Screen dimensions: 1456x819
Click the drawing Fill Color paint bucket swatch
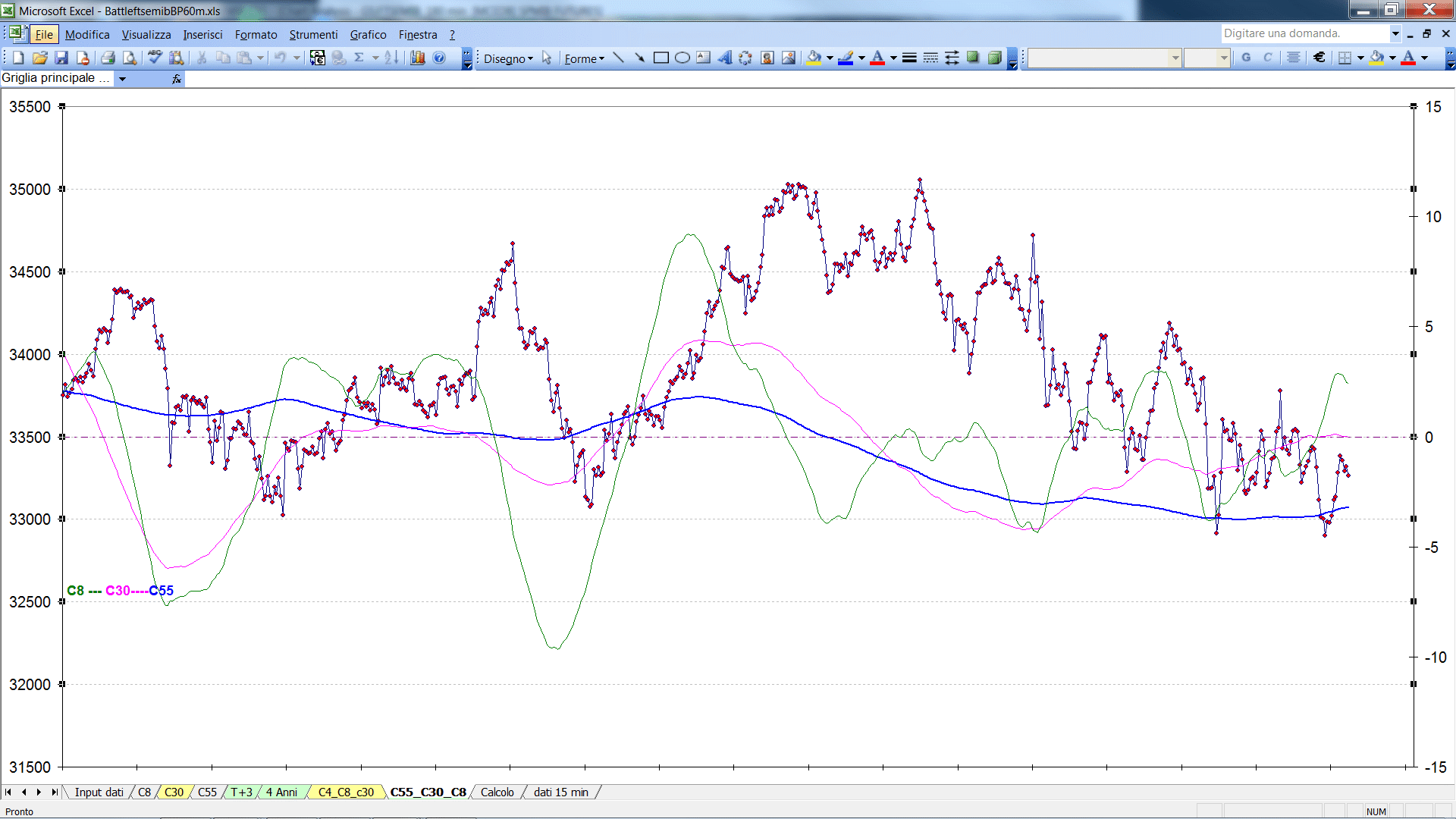pos(814,58)
